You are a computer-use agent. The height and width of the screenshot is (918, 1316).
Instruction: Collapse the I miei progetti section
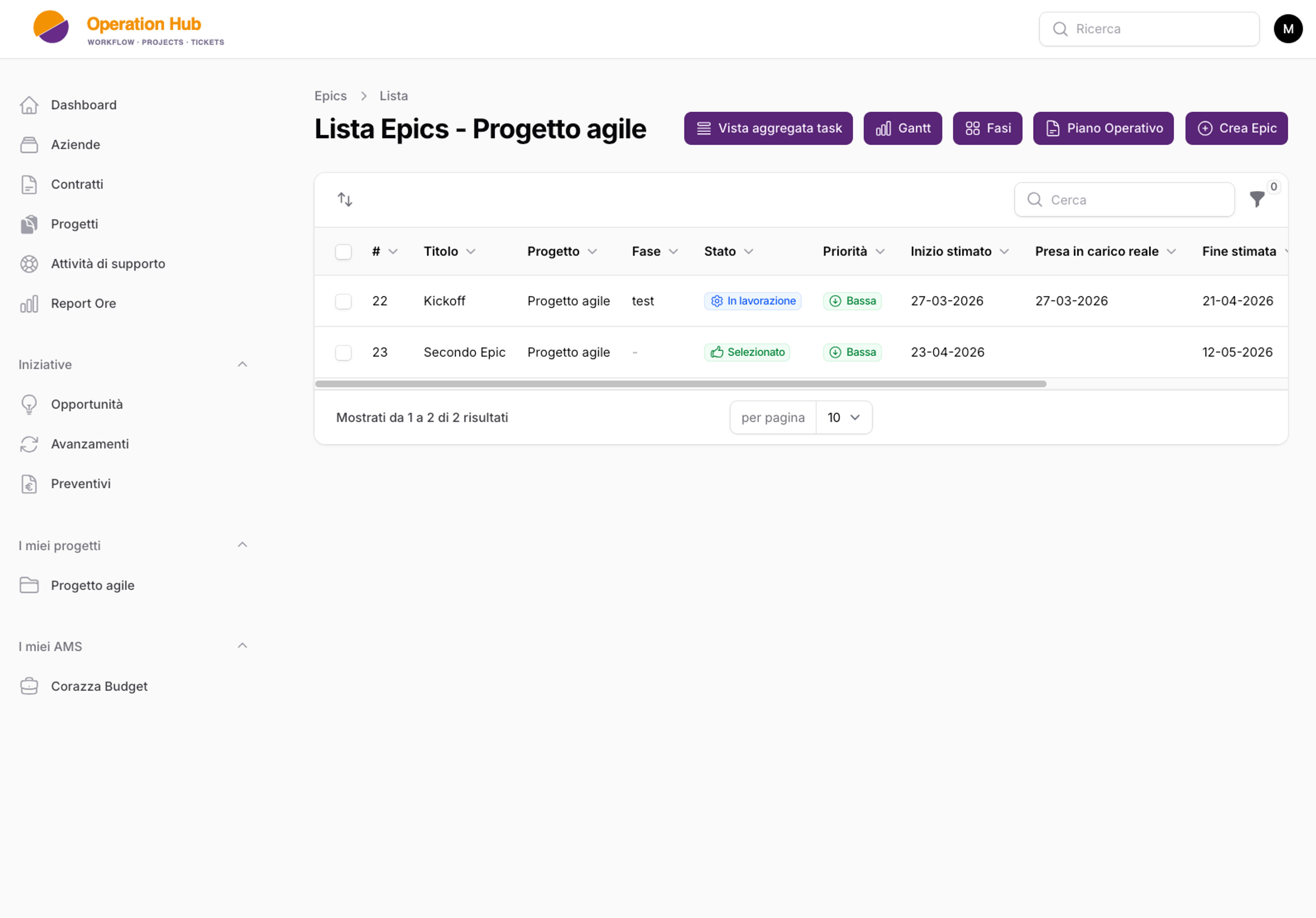tap(242, 545)
